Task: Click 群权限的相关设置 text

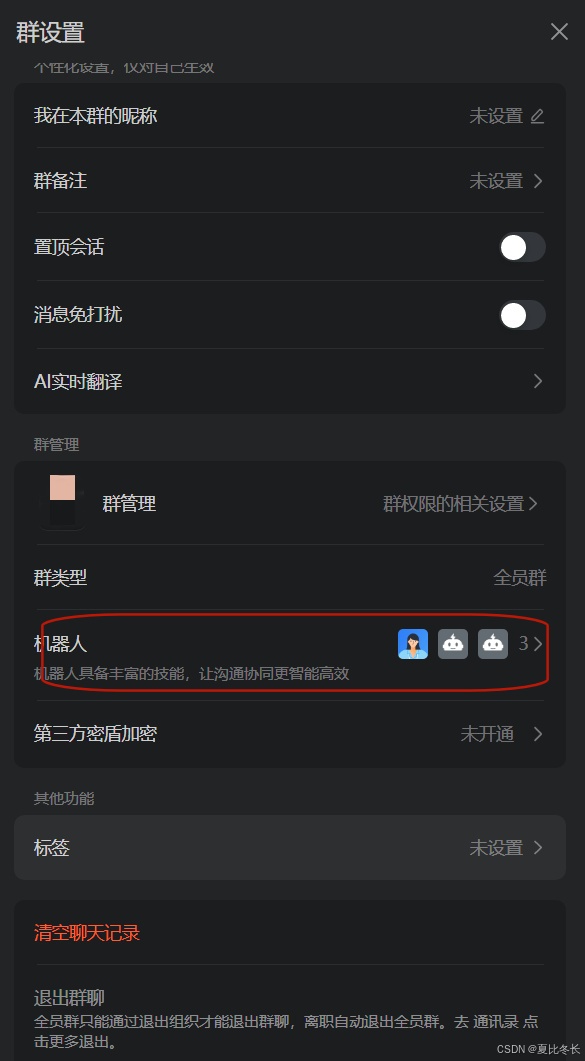Action: click(x=454, y=503)
